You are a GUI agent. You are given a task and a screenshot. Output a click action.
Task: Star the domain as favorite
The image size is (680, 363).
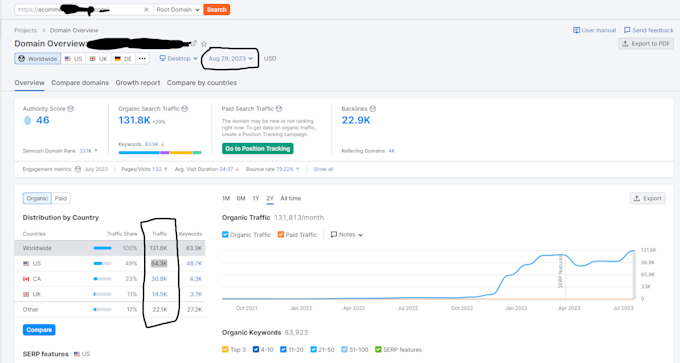pos(204,43)
